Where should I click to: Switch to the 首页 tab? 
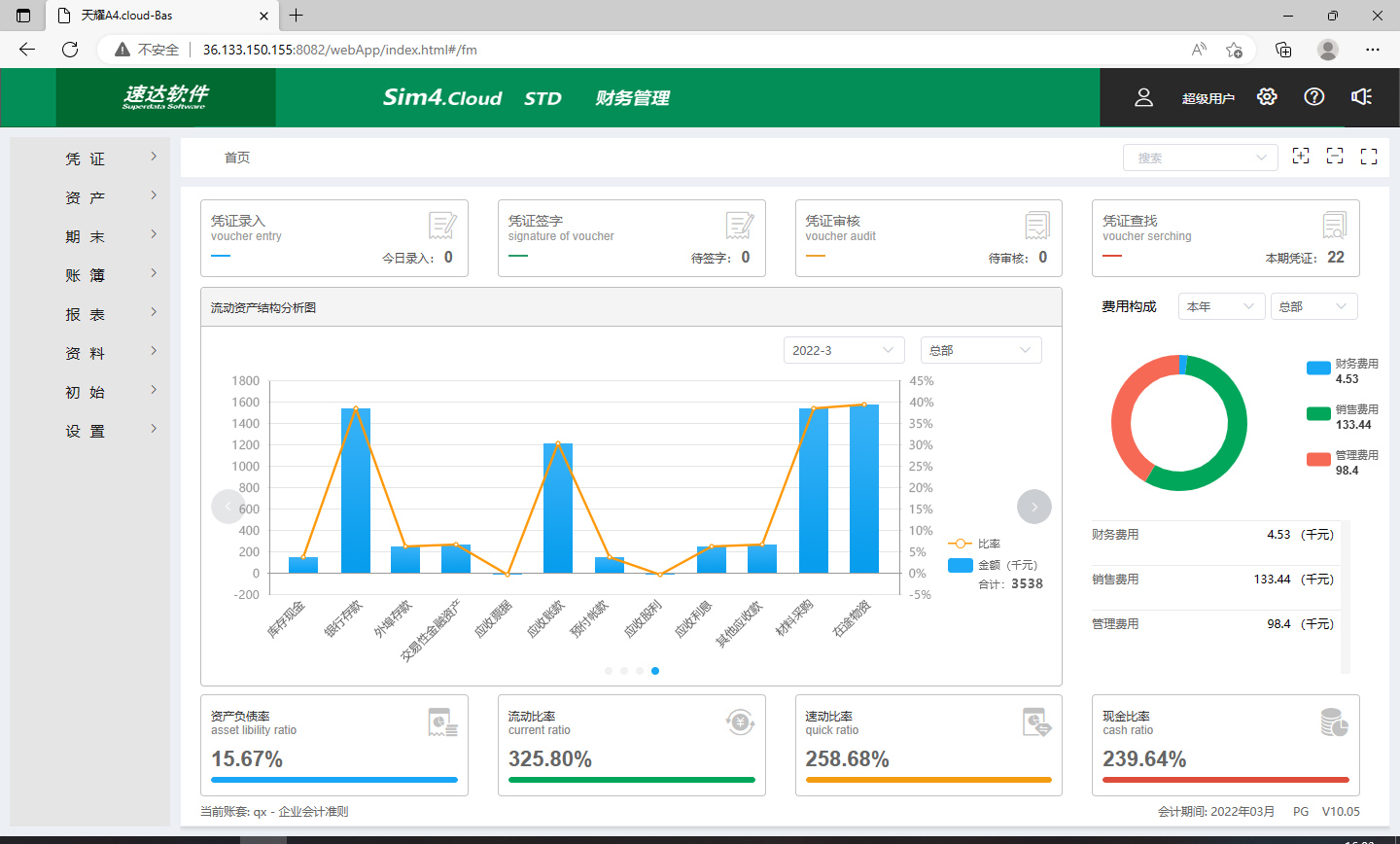[x=237, y=158]
